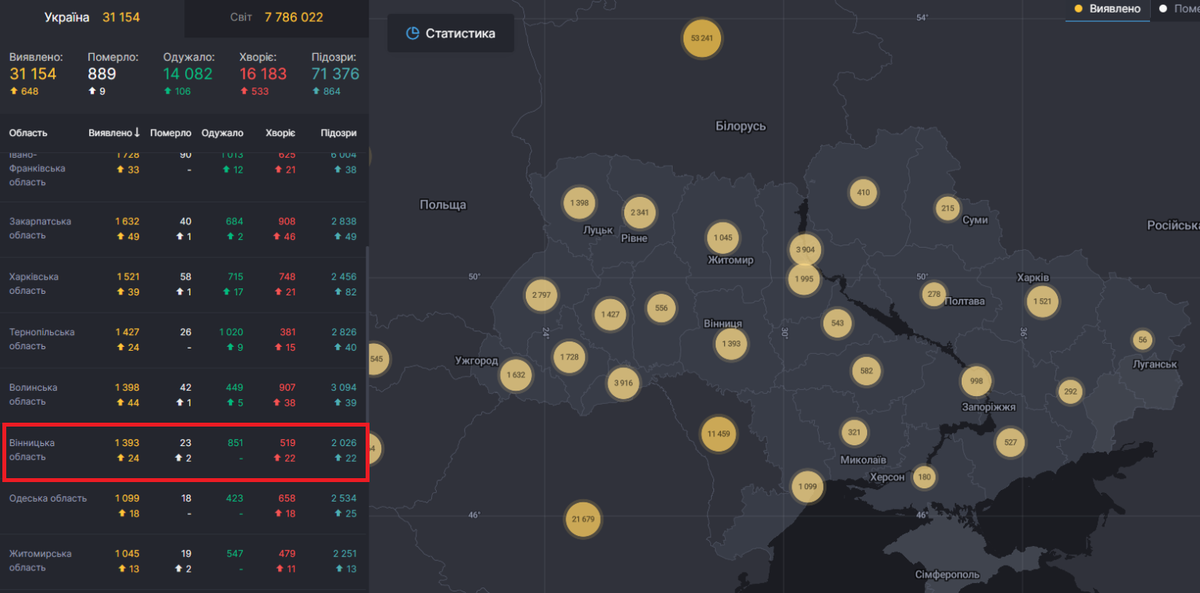Sort table by Одужало column header
The image size is (1200, 593).
point(222,132)
